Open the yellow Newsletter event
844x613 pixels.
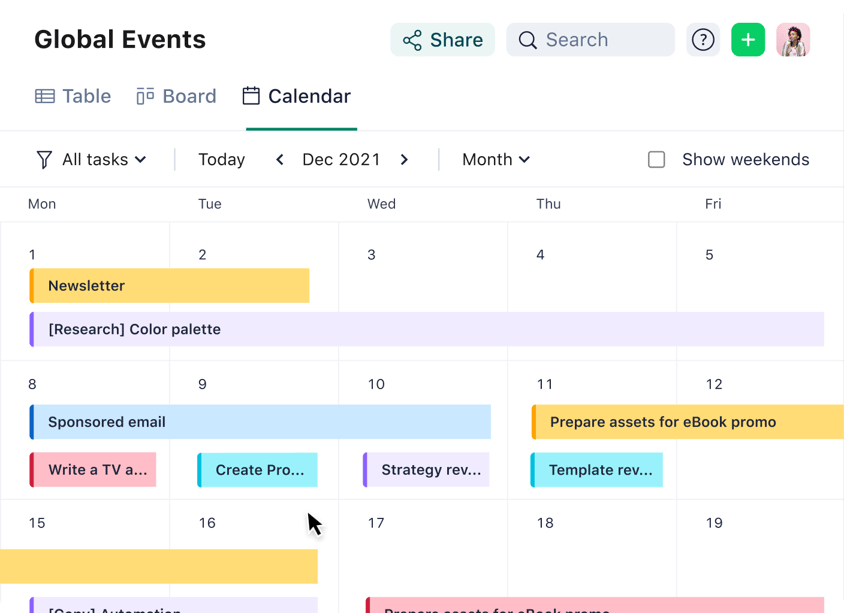170,286
